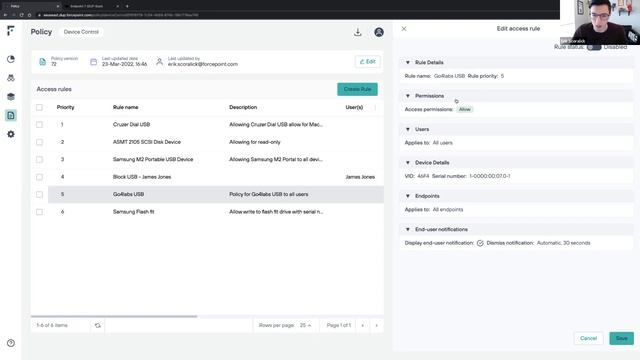Open the Rows per page dropdown
Image resolution: width=640 pixels, height=360 pixels.
click(305, 325)
